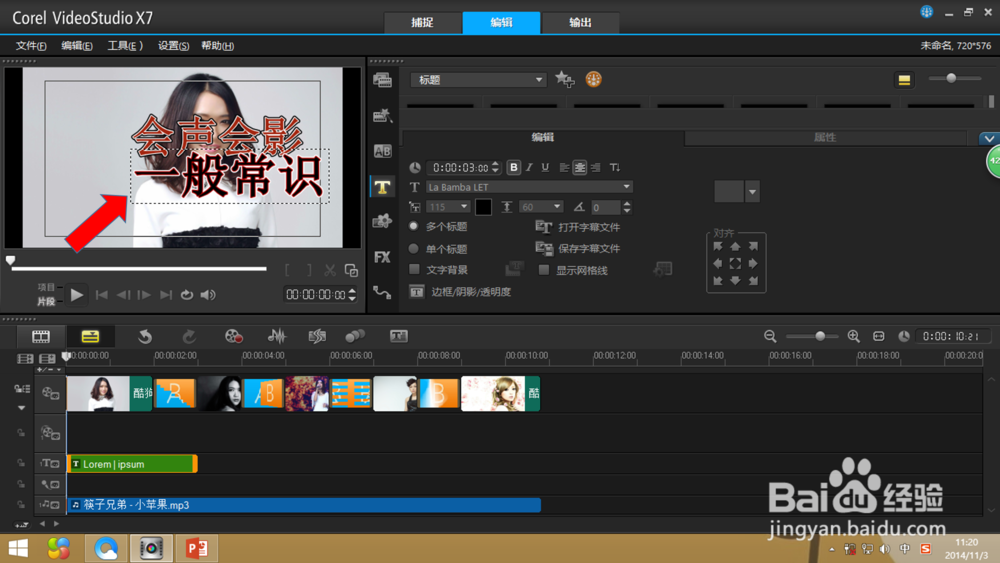The height and width of the screenshot is (563, 1000).
Task: Open the Track Motion tool
Action: (x=355, y=336)
